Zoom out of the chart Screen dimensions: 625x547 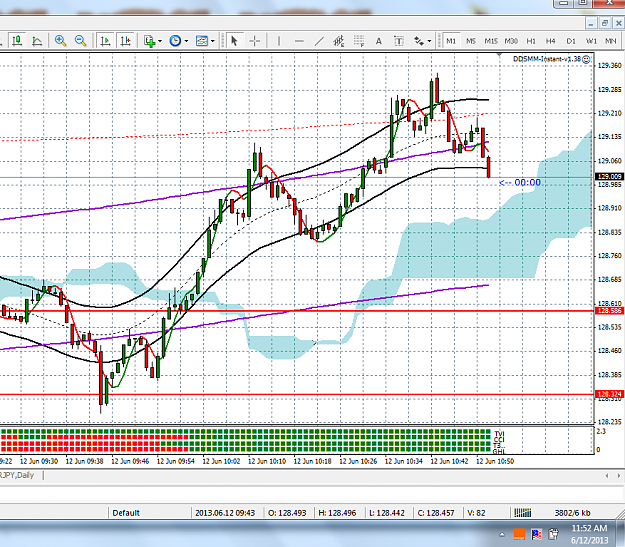point(81,41)
